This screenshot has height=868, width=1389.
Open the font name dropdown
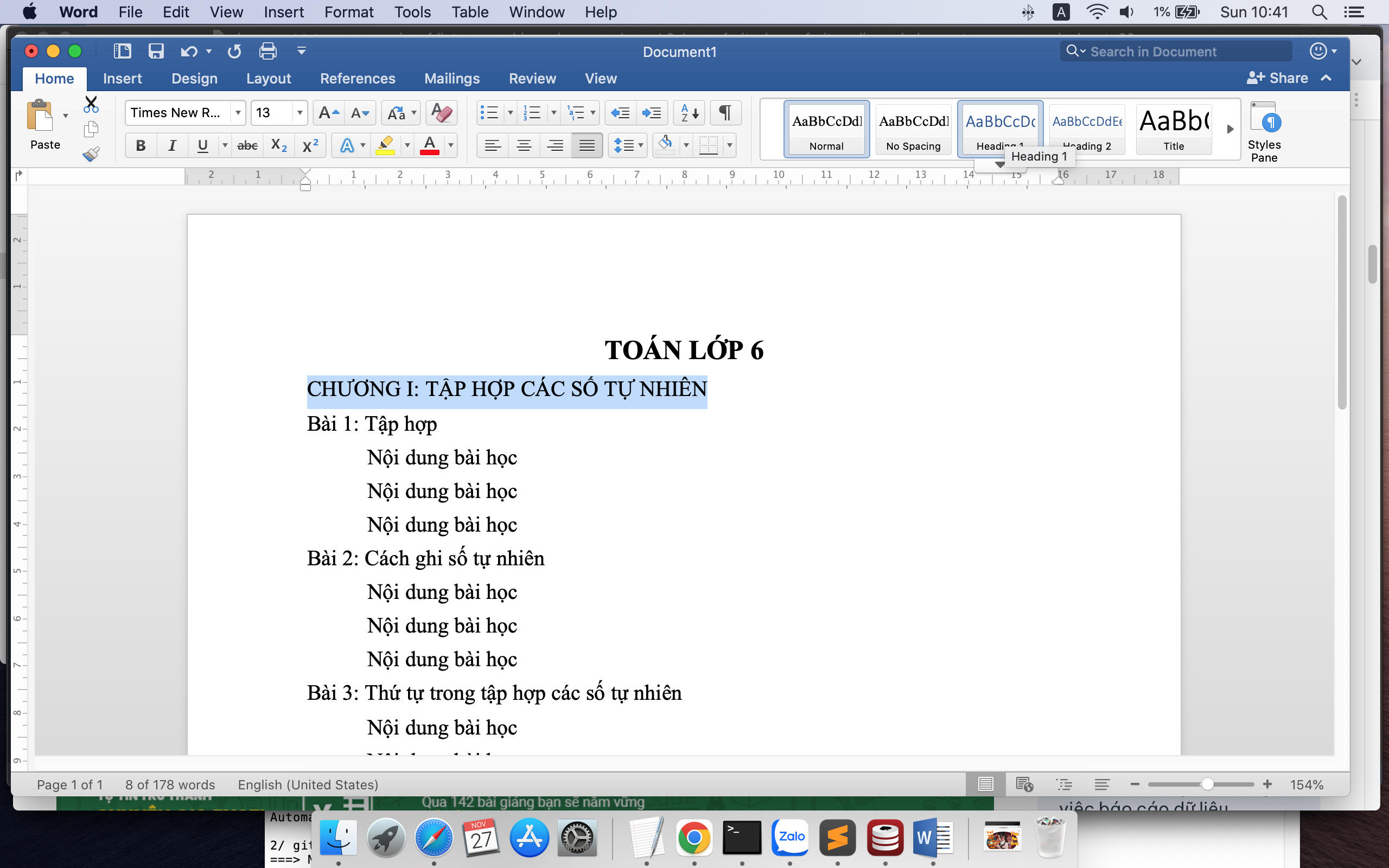point(238,112)
